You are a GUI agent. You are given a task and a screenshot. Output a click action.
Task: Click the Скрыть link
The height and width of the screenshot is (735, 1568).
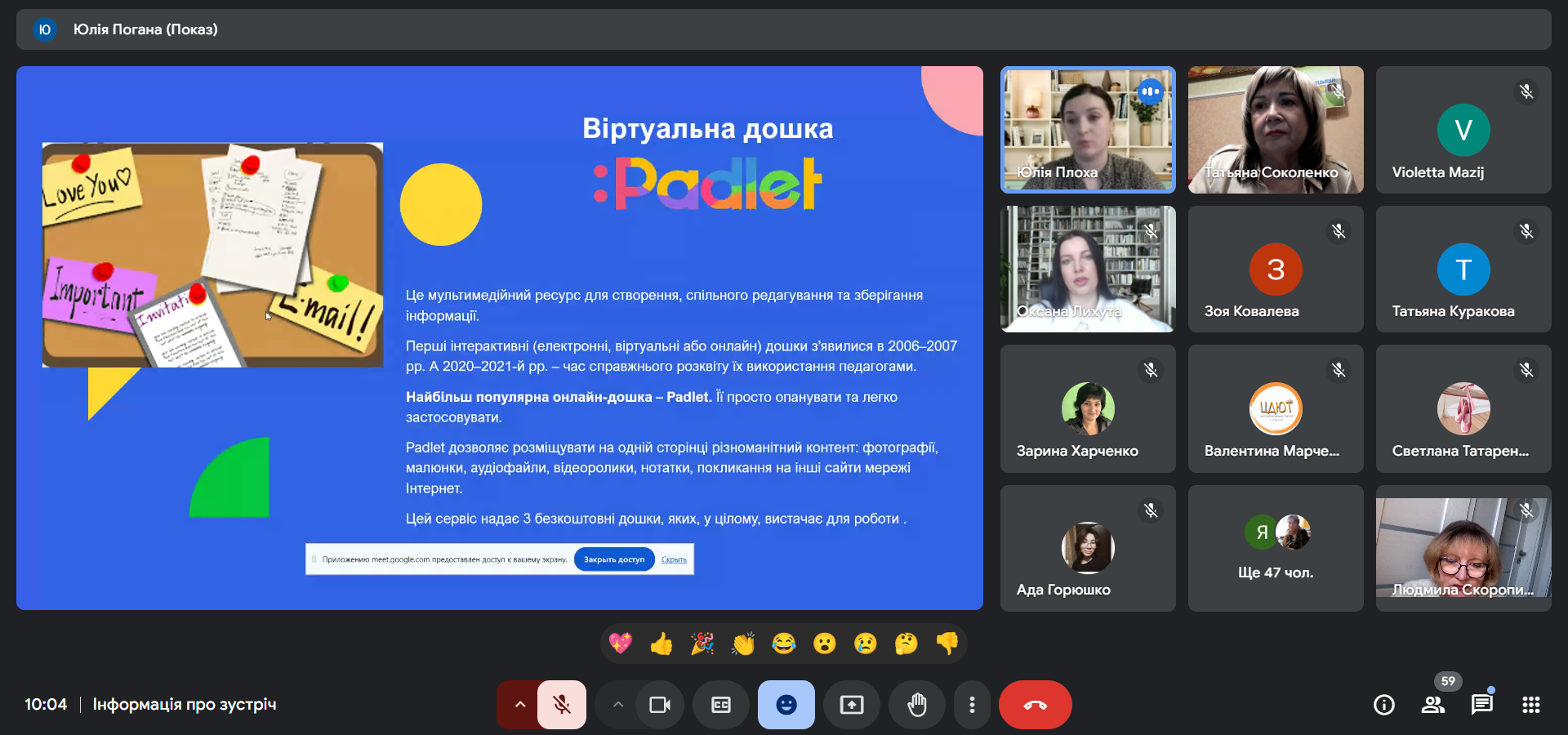[674, 559]
